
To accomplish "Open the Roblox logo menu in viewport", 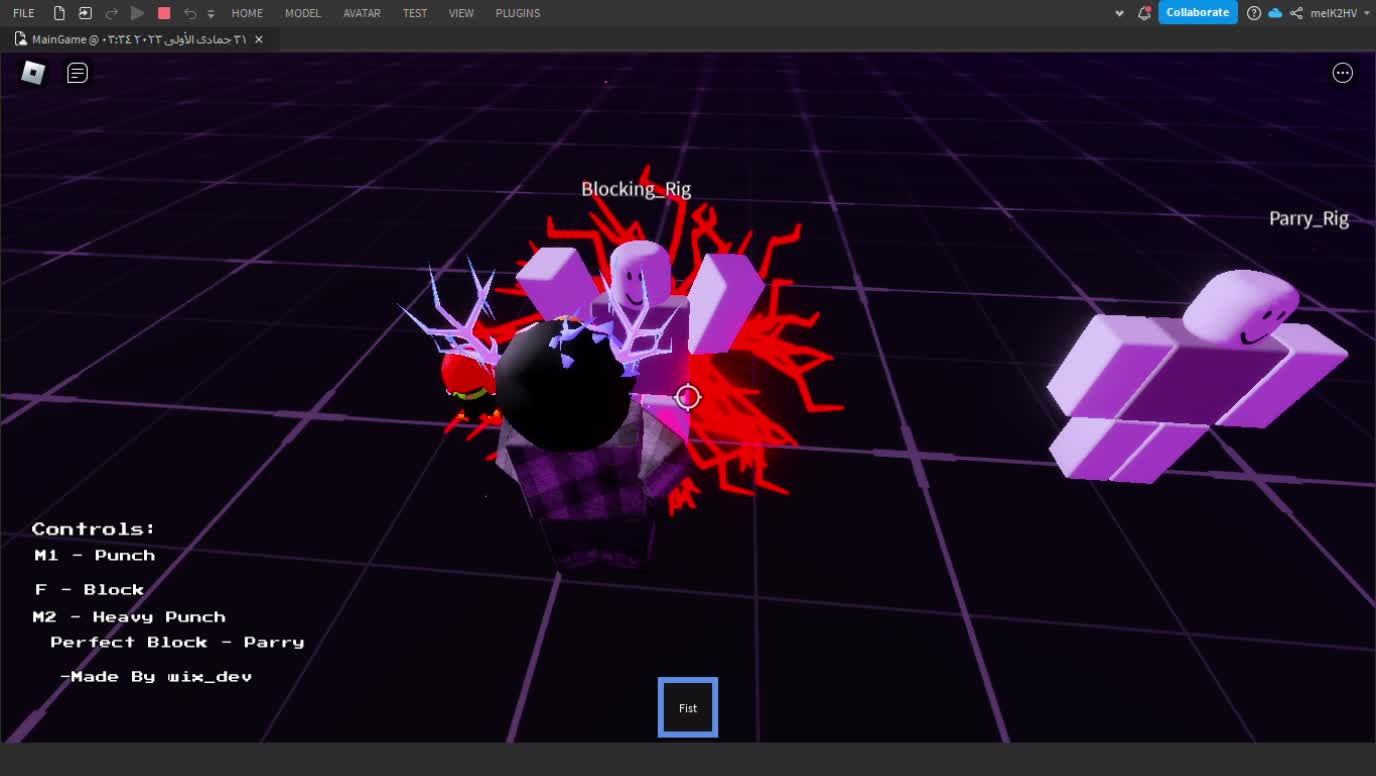I will tap(33, 73).
